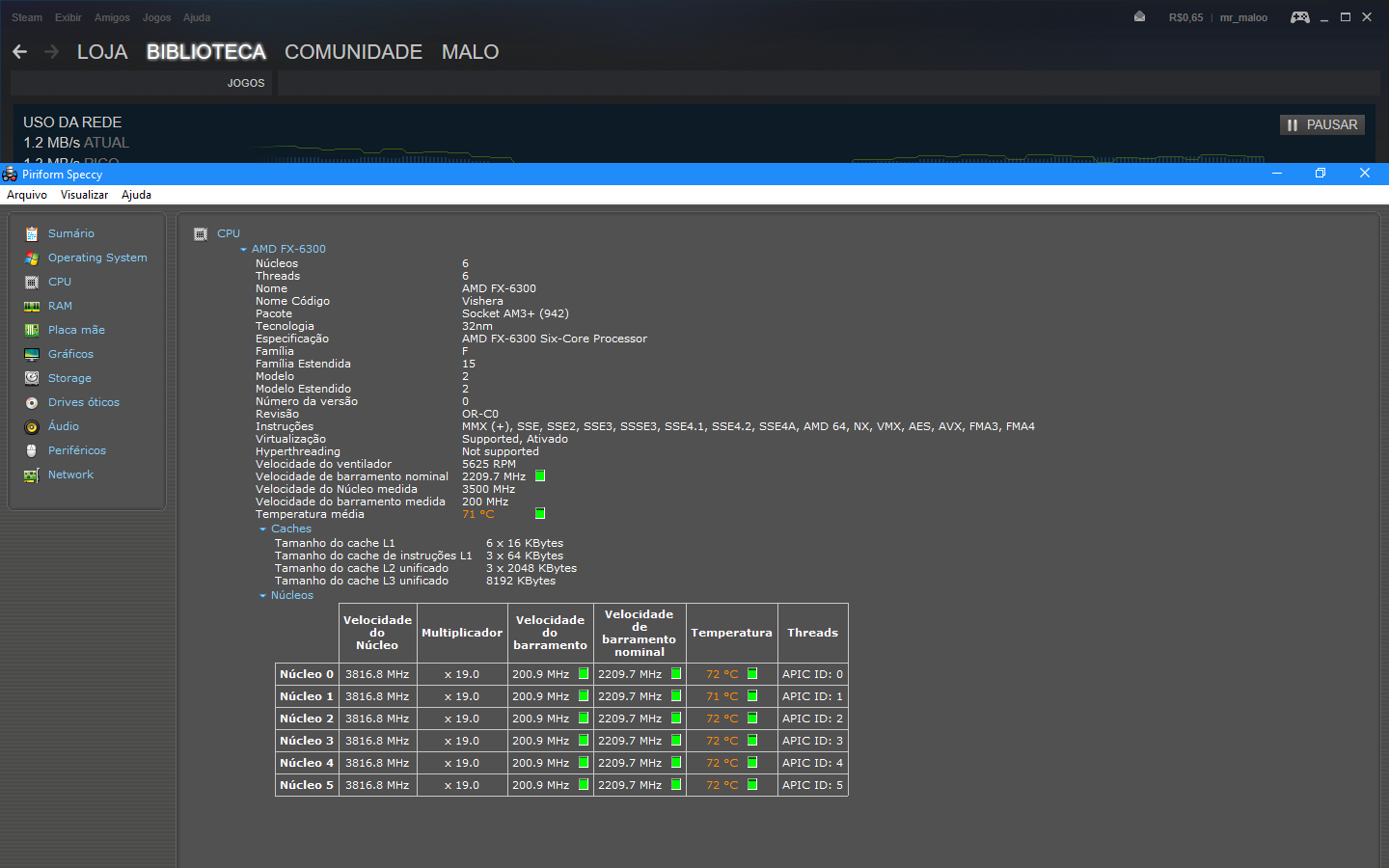The image size is (1389, 868).
Task: Click 3500 MHz measured core speed
Action: tap(488, 489)
